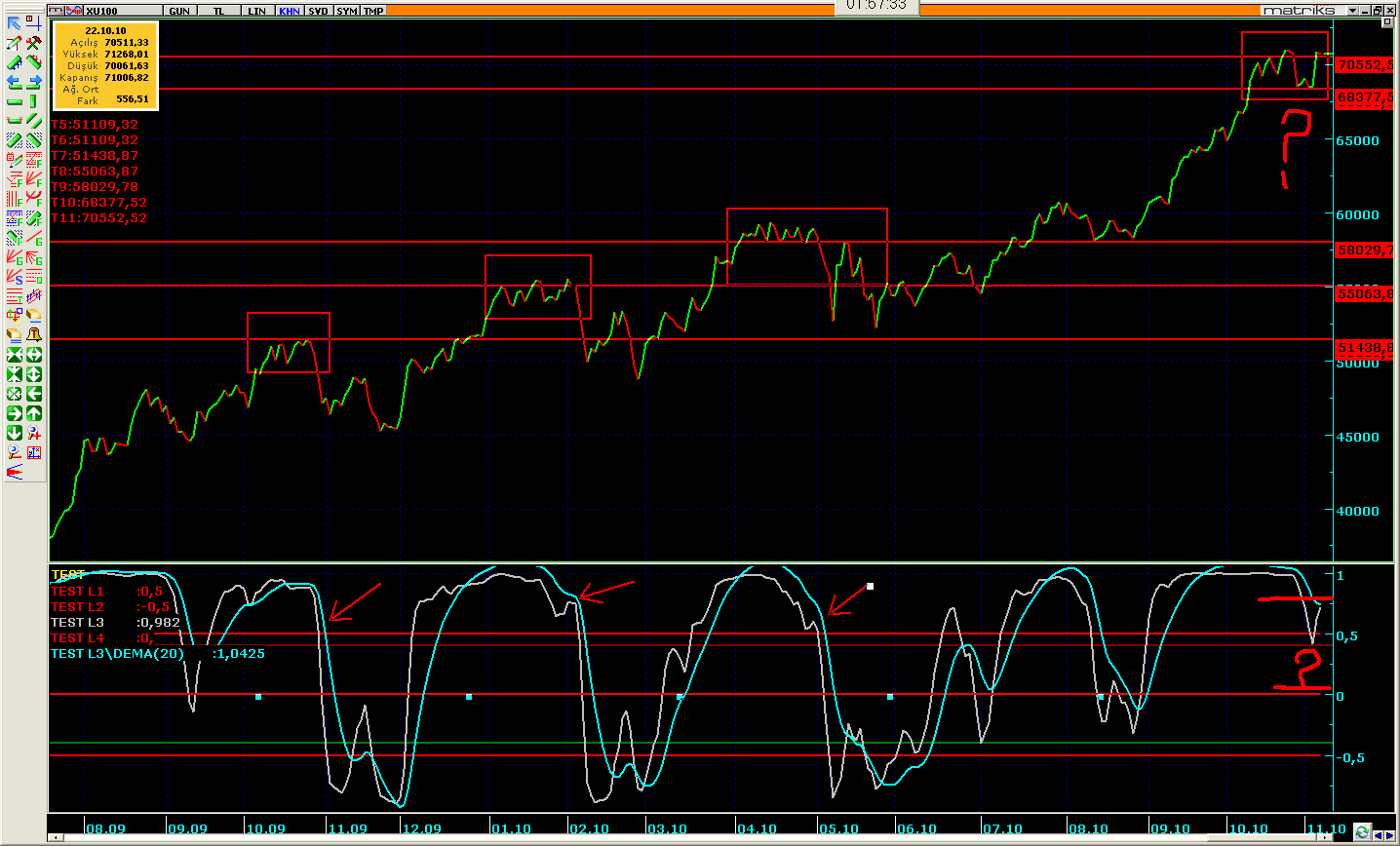Activate the crosshair cursor tool
The image size is (1400, 846).
(x=34, y=23)
